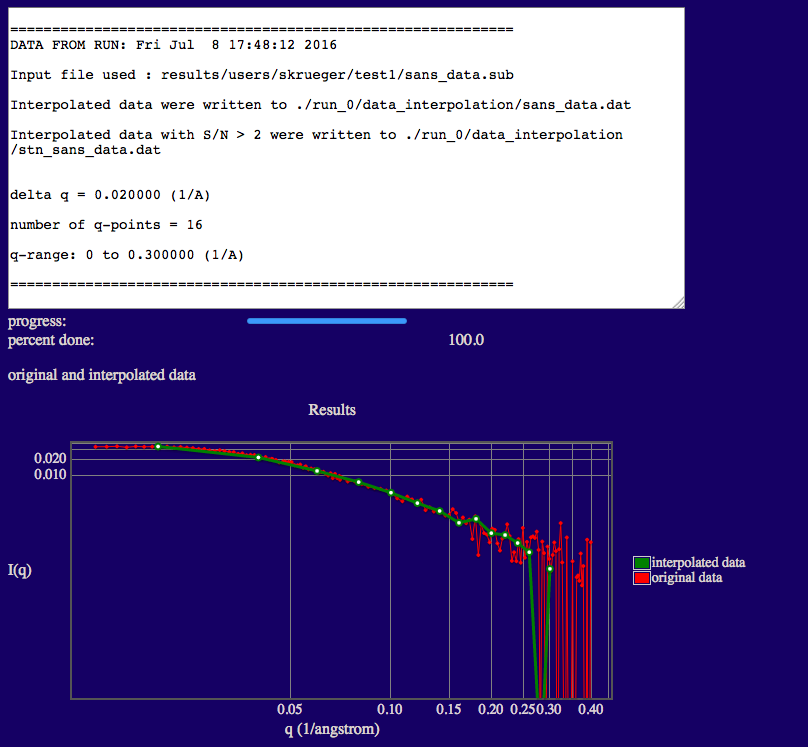The image size is (808, 747).
Task: Click 'original and interpolated data' heading
Action: 102,375
